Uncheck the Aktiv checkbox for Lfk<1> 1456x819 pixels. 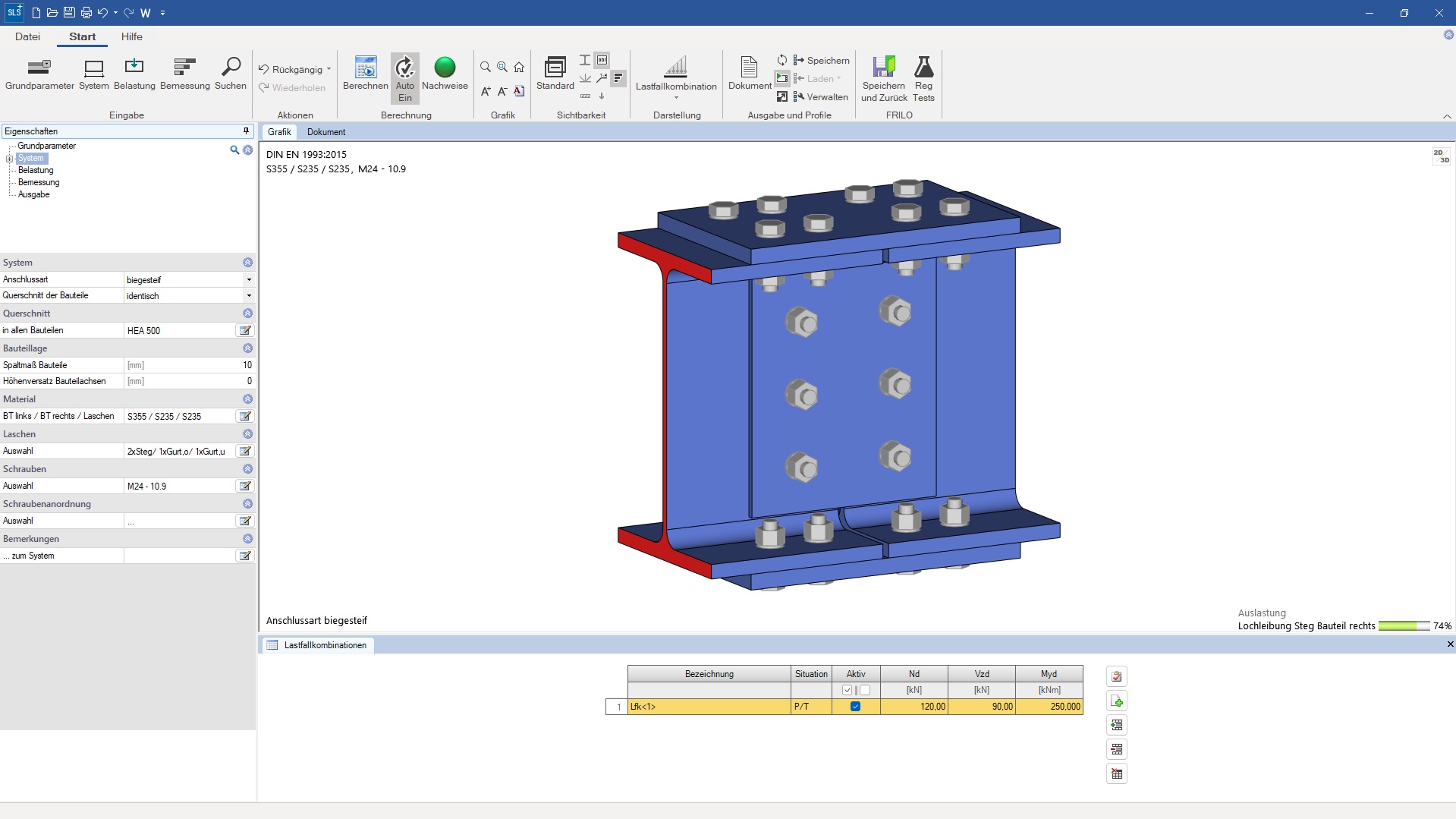855,707
